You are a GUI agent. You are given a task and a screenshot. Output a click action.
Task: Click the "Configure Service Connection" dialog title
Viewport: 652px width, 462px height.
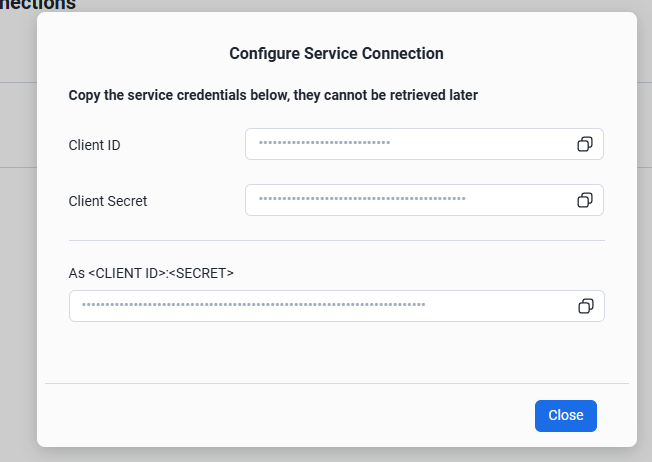pyautogui.click(x=336, y=53)
